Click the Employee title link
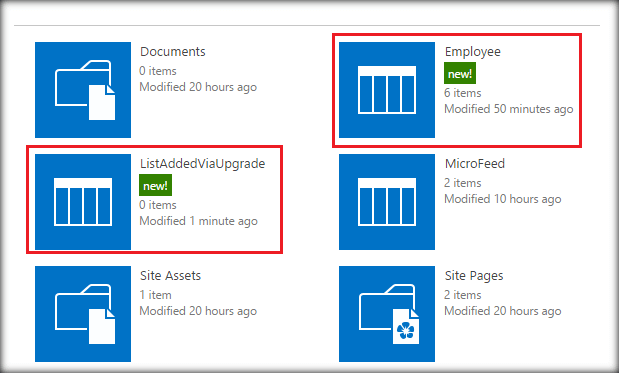619x373 pixels. [x=473, y=52]
